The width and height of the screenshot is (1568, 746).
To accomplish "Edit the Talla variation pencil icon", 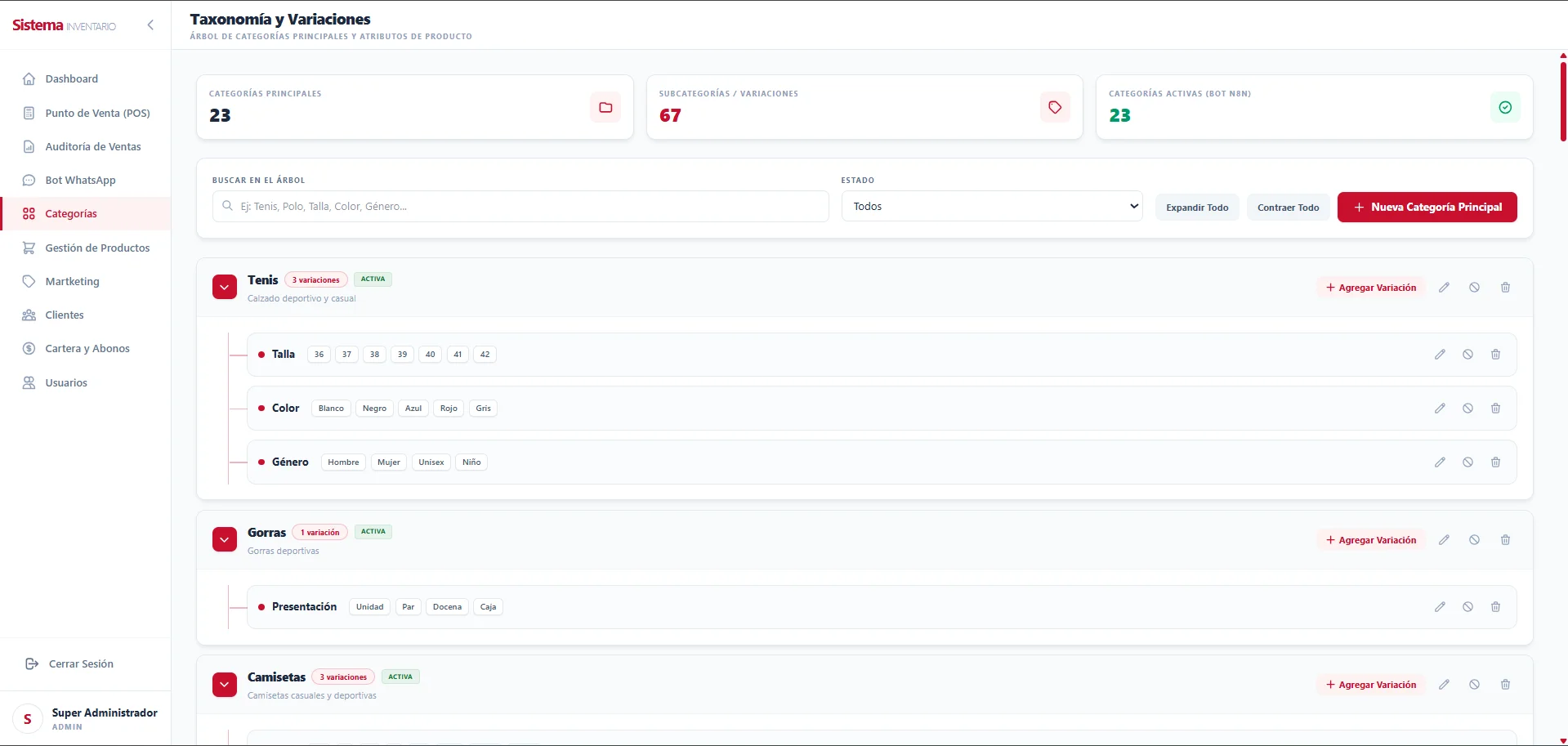I will pos(1440,355).
